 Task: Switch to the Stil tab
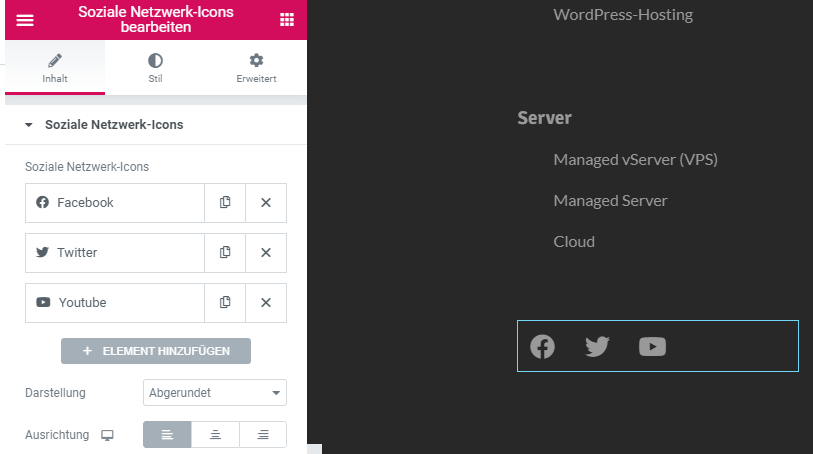[x=155, y=68]
